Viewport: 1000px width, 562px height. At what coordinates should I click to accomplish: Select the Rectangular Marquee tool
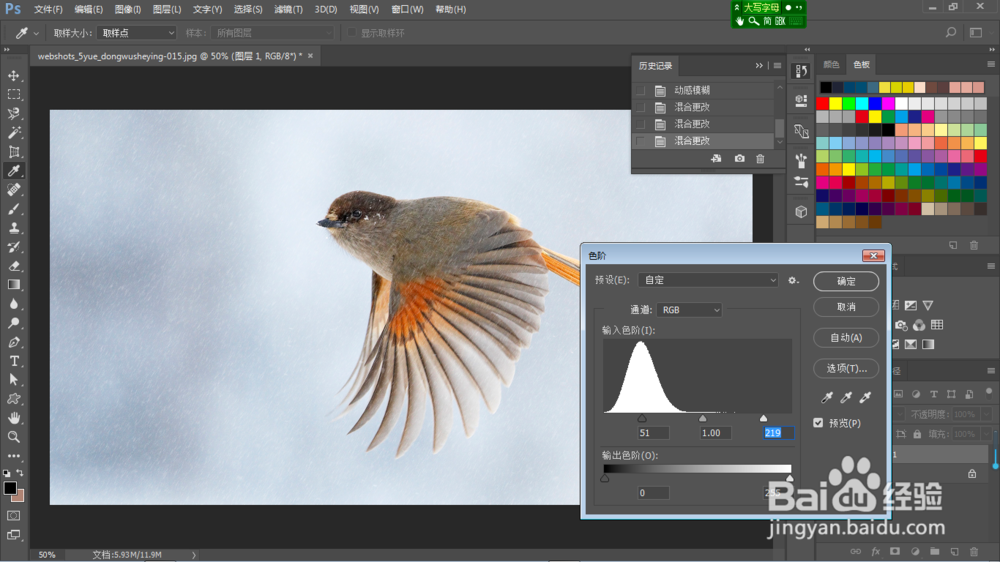pos(13,94)
